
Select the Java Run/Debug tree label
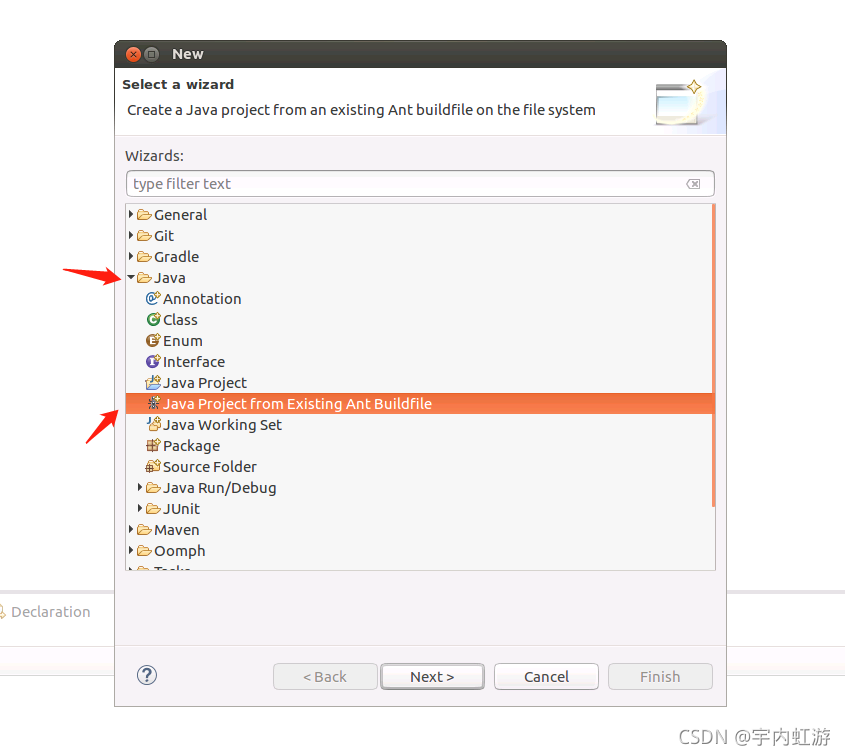click(219, 488)
